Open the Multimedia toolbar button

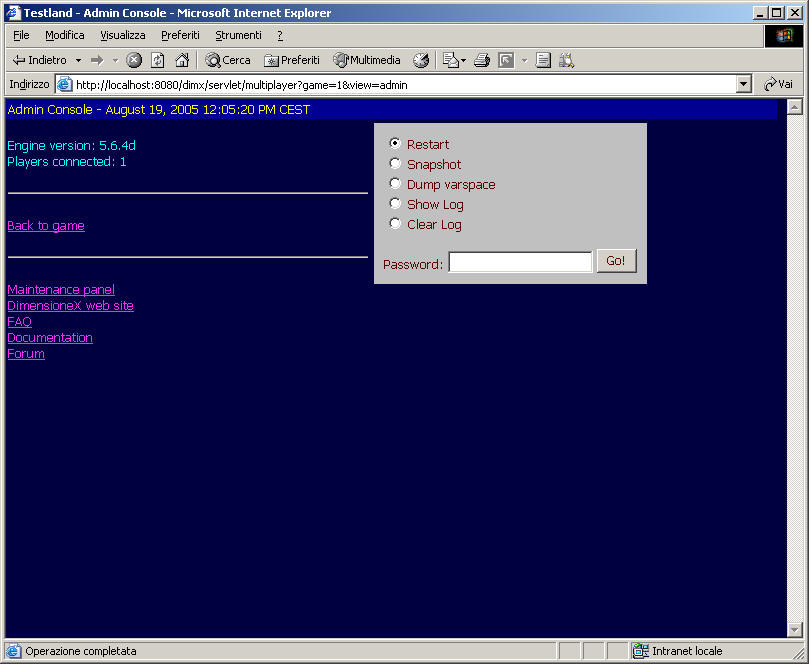pyautogui.click(x=366, y=60)
